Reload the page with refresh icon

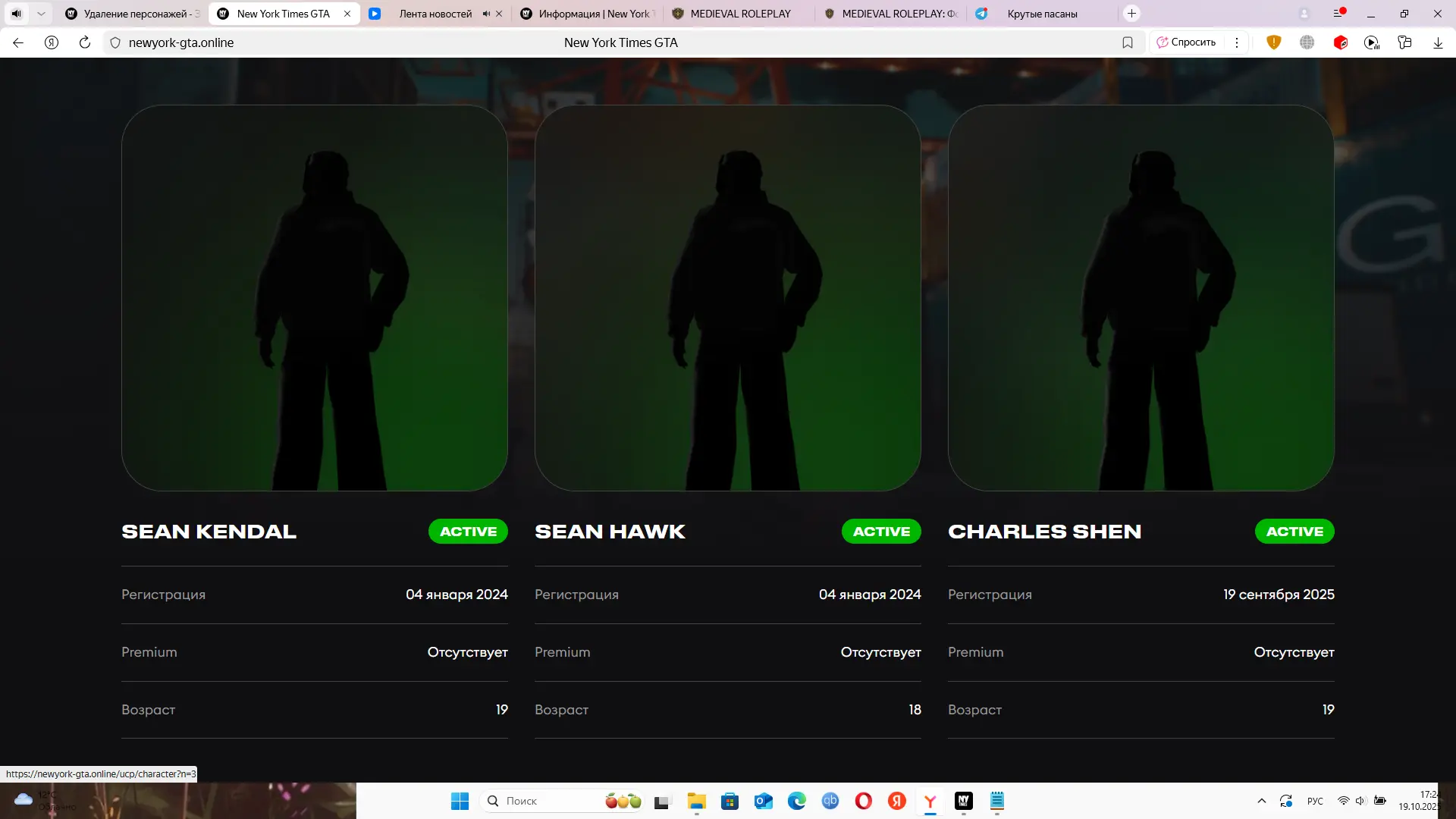[85, 42]
